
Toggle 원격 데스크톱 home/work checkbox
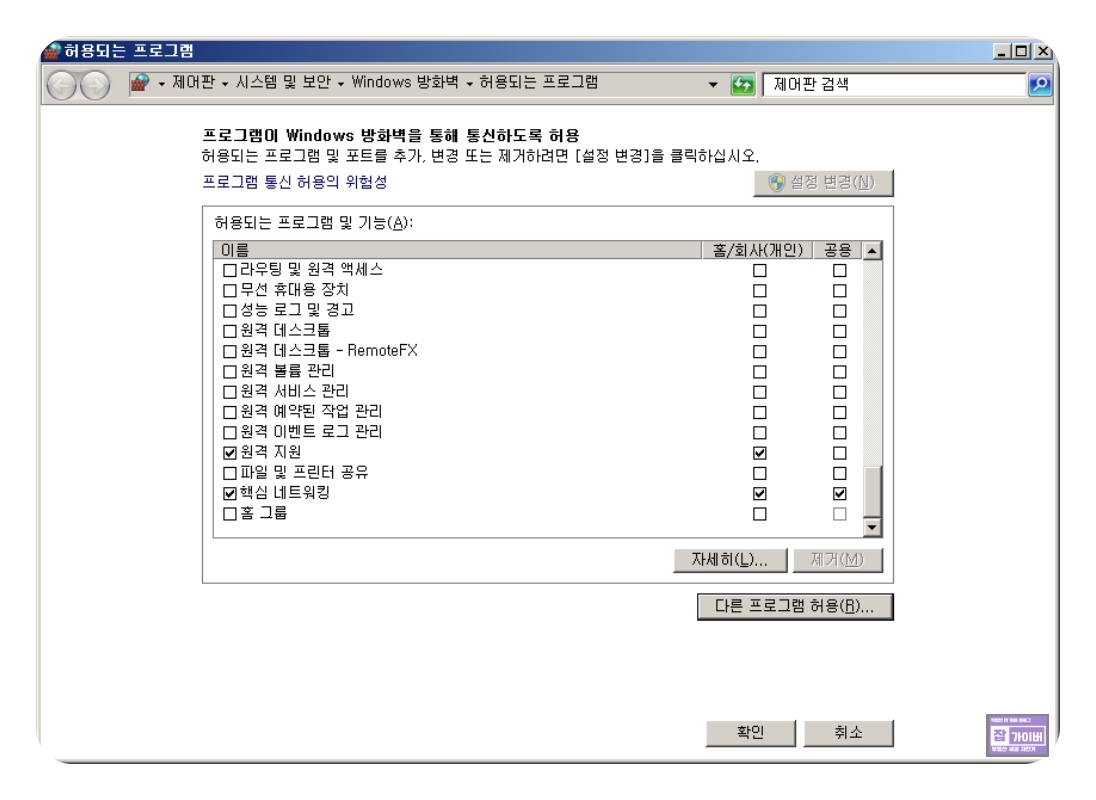[760, 331]
